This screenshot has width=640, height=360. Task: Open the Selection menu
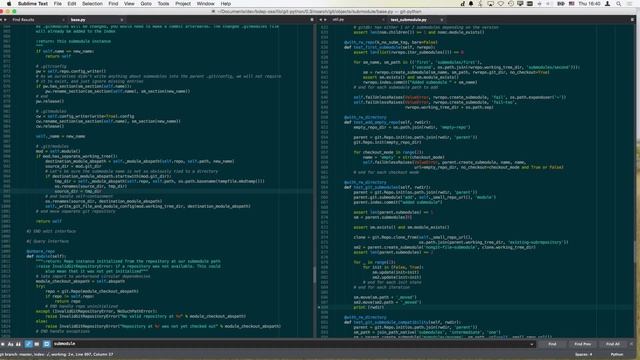click(x=92, y=3)
